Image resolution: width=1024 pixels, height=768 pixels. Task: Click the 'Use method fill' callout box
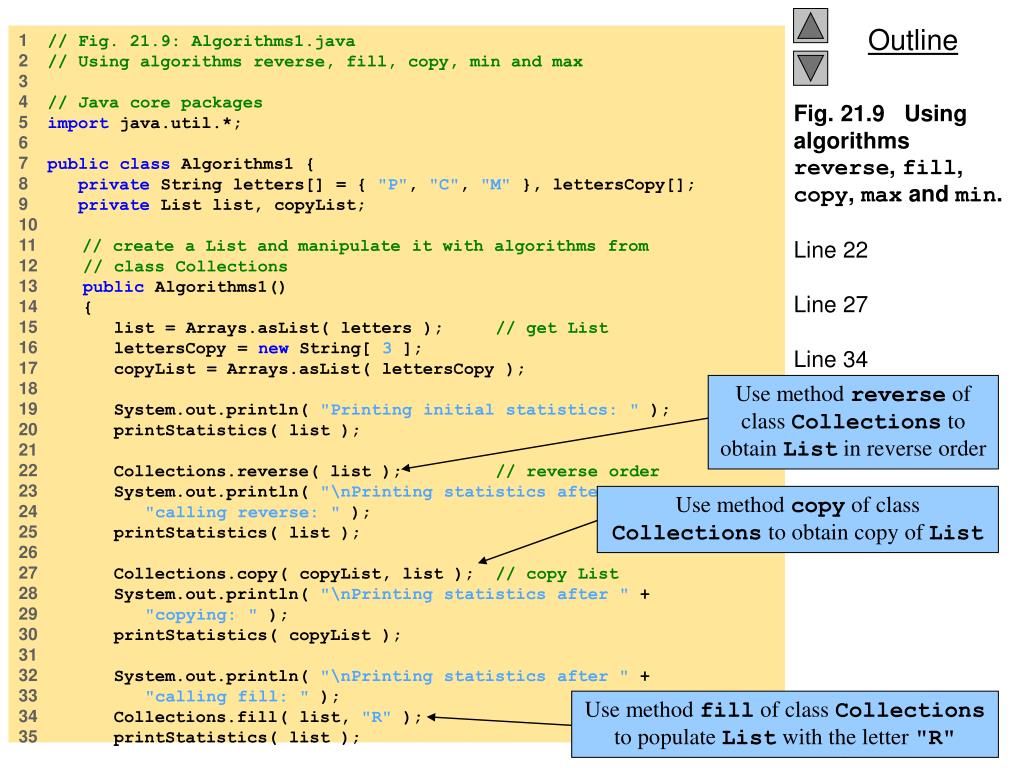coord(784,724)
